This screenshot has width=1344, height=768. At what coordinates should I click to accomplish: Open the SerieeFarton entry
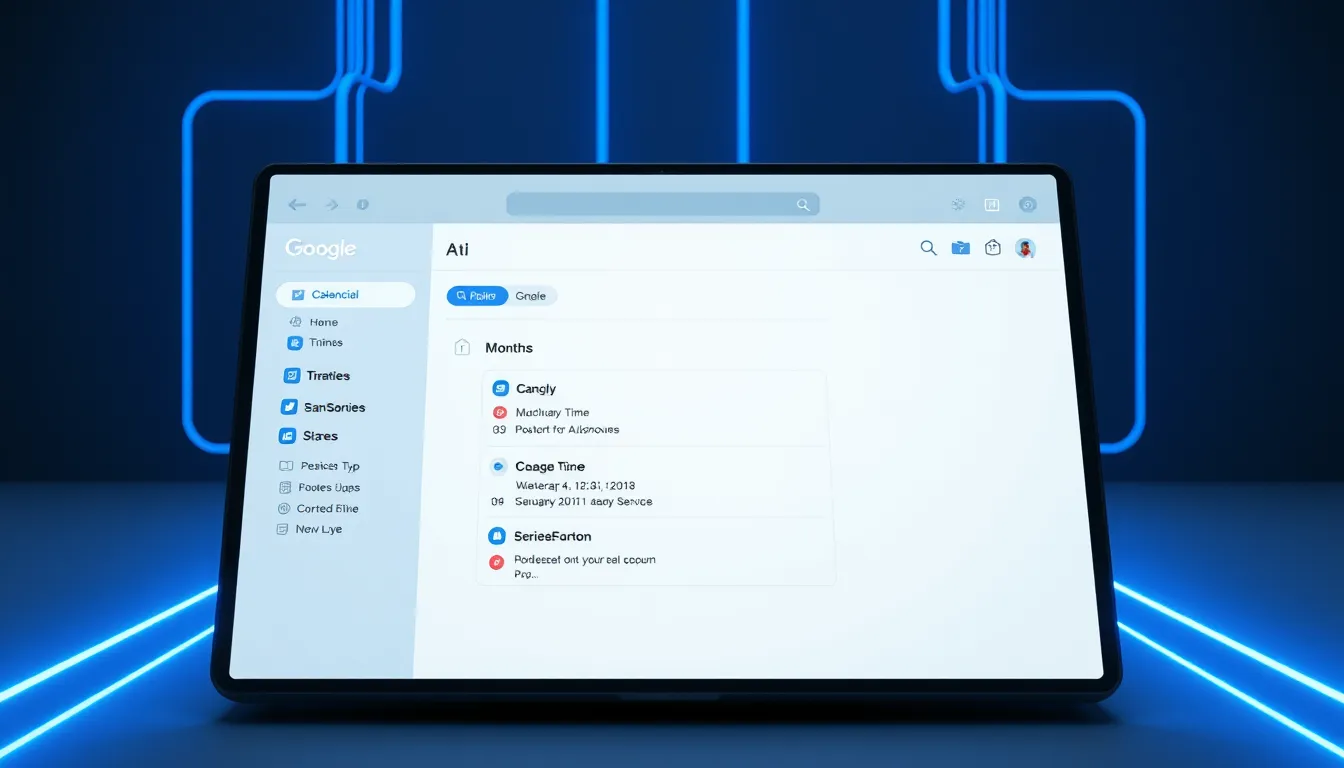pos(552,537)
